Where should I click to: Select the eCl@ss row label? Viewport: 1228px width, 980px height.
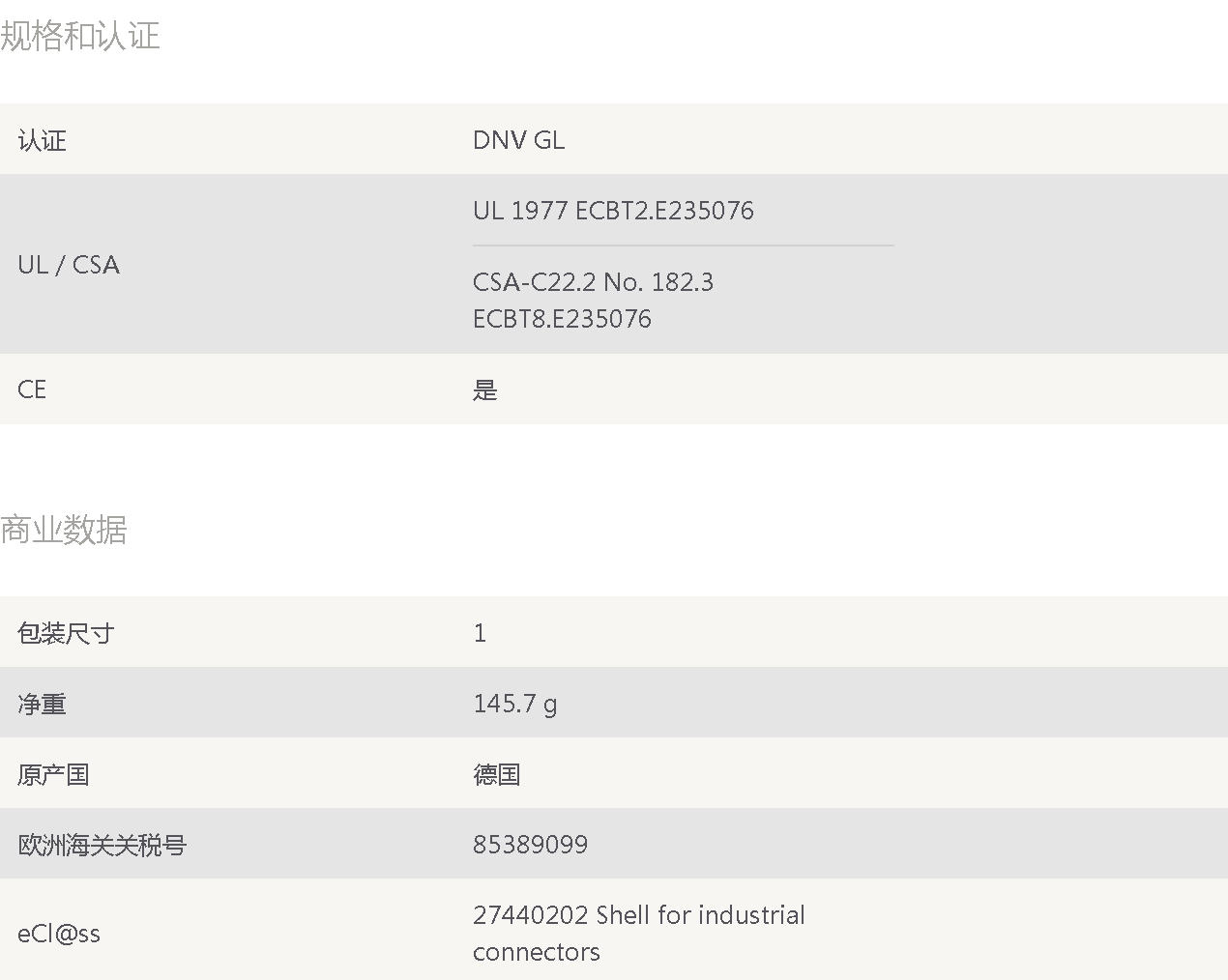tap(59, 934)
